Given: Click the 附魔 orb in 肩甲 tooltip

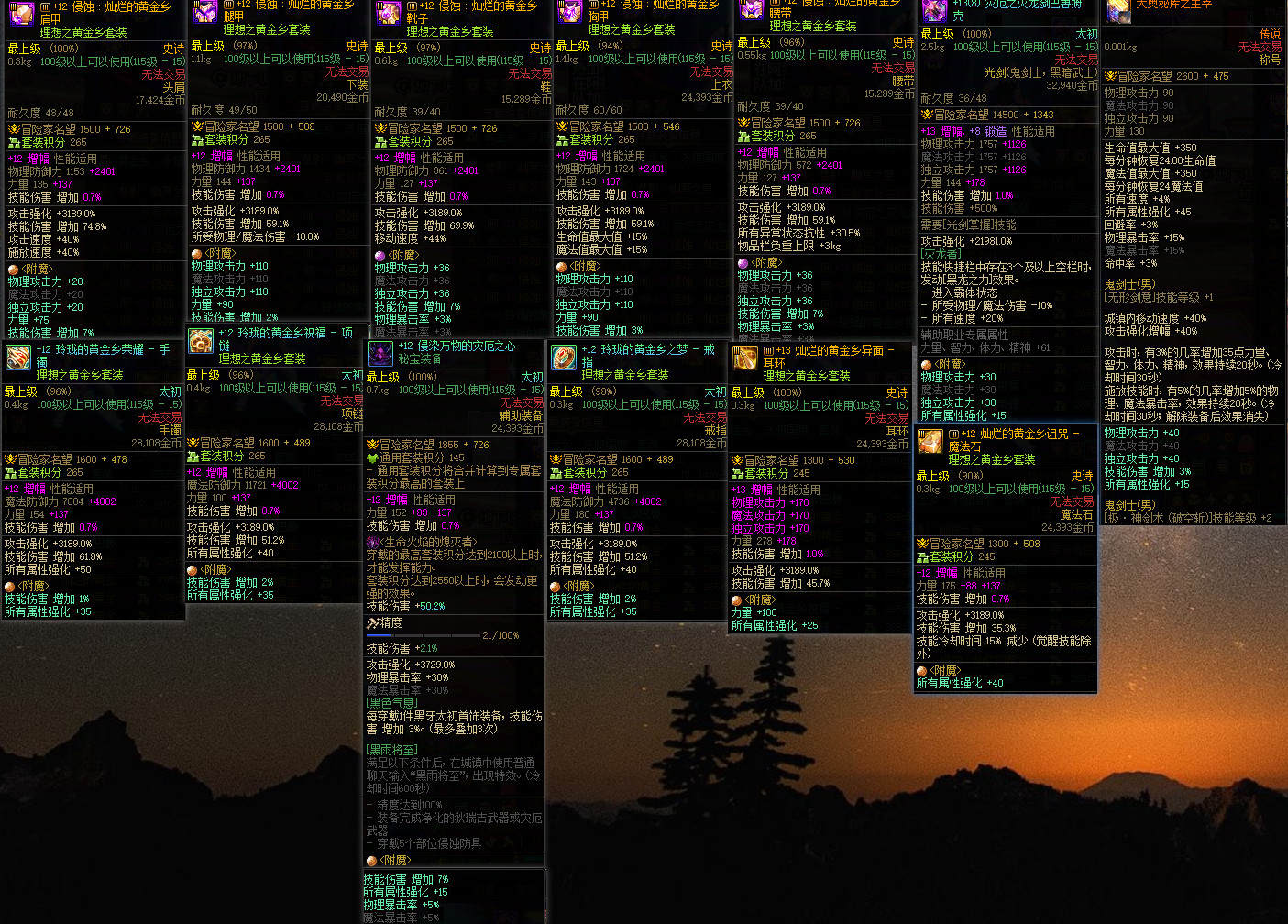Looking at the screenshot, I should tap(13, 269).
